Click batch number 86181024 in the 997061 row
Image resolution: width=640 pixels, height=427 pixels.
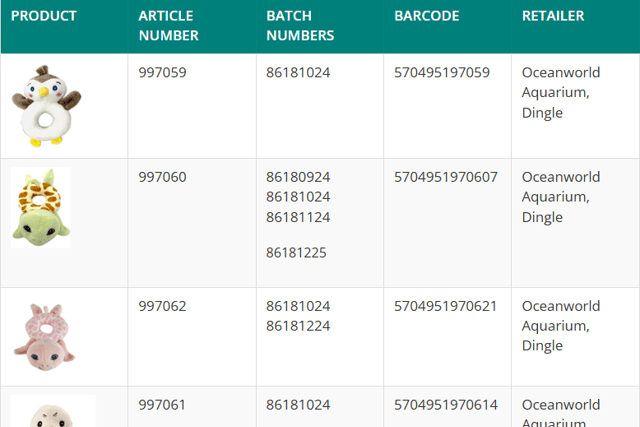(x=298, y=405)
